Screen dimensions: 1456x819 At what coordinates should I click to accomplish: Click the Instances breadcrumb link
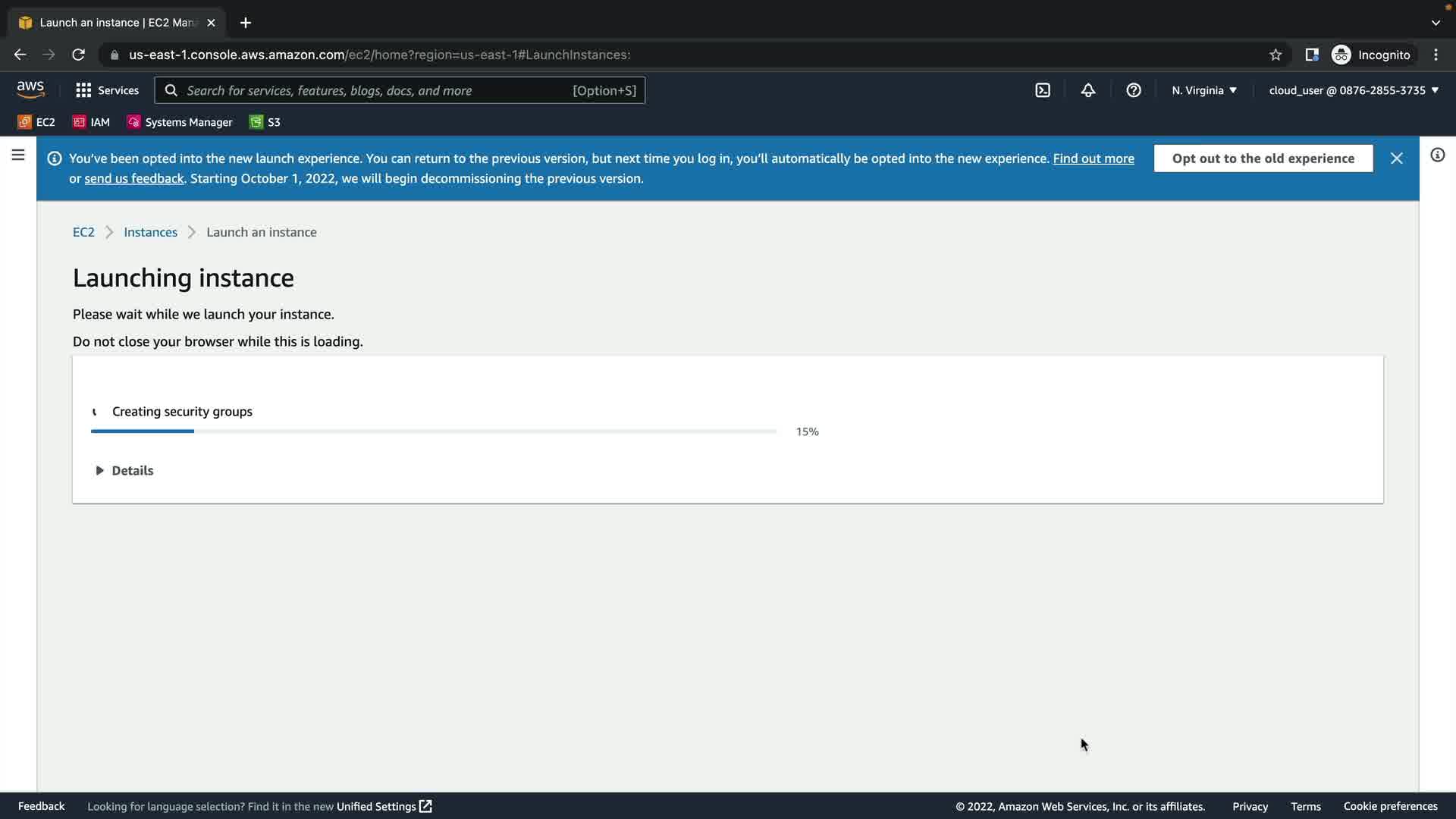coord(150,232)
